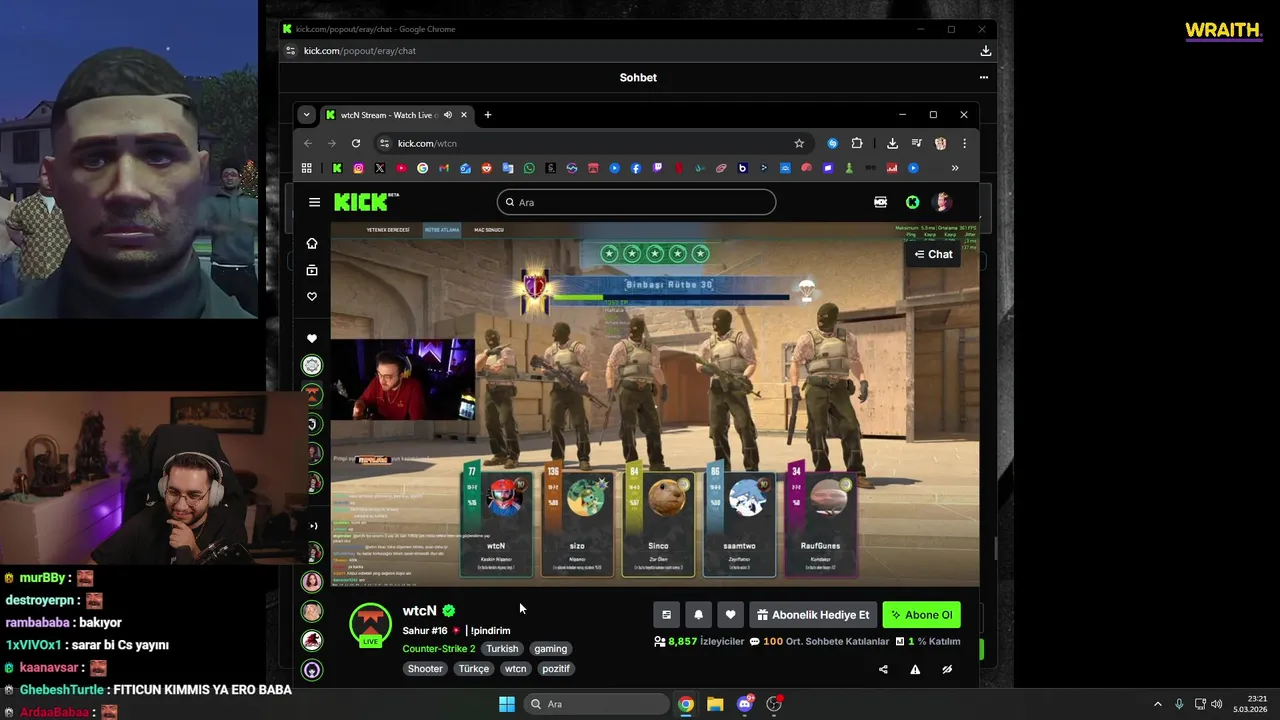Screen dimensions: 1280x720
Task: Toggle notifications with the bell button
Action: click(698, 615)
